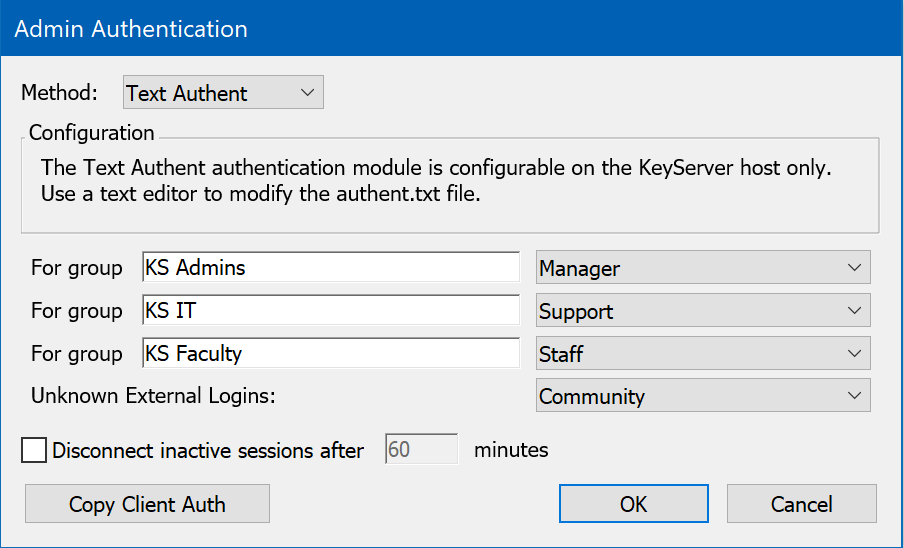904x548 pixels.
Task: Open the Community dropdown for unknown logins
Action: tap(703, 396)
